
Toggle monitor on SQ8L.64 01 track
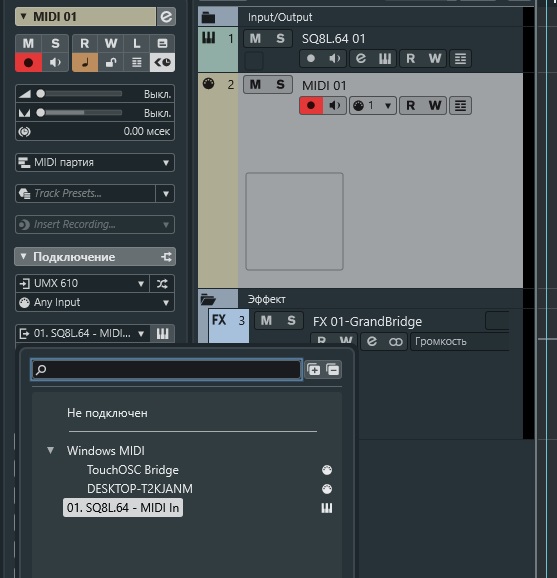pyautogui.click(x=334, y=59)
